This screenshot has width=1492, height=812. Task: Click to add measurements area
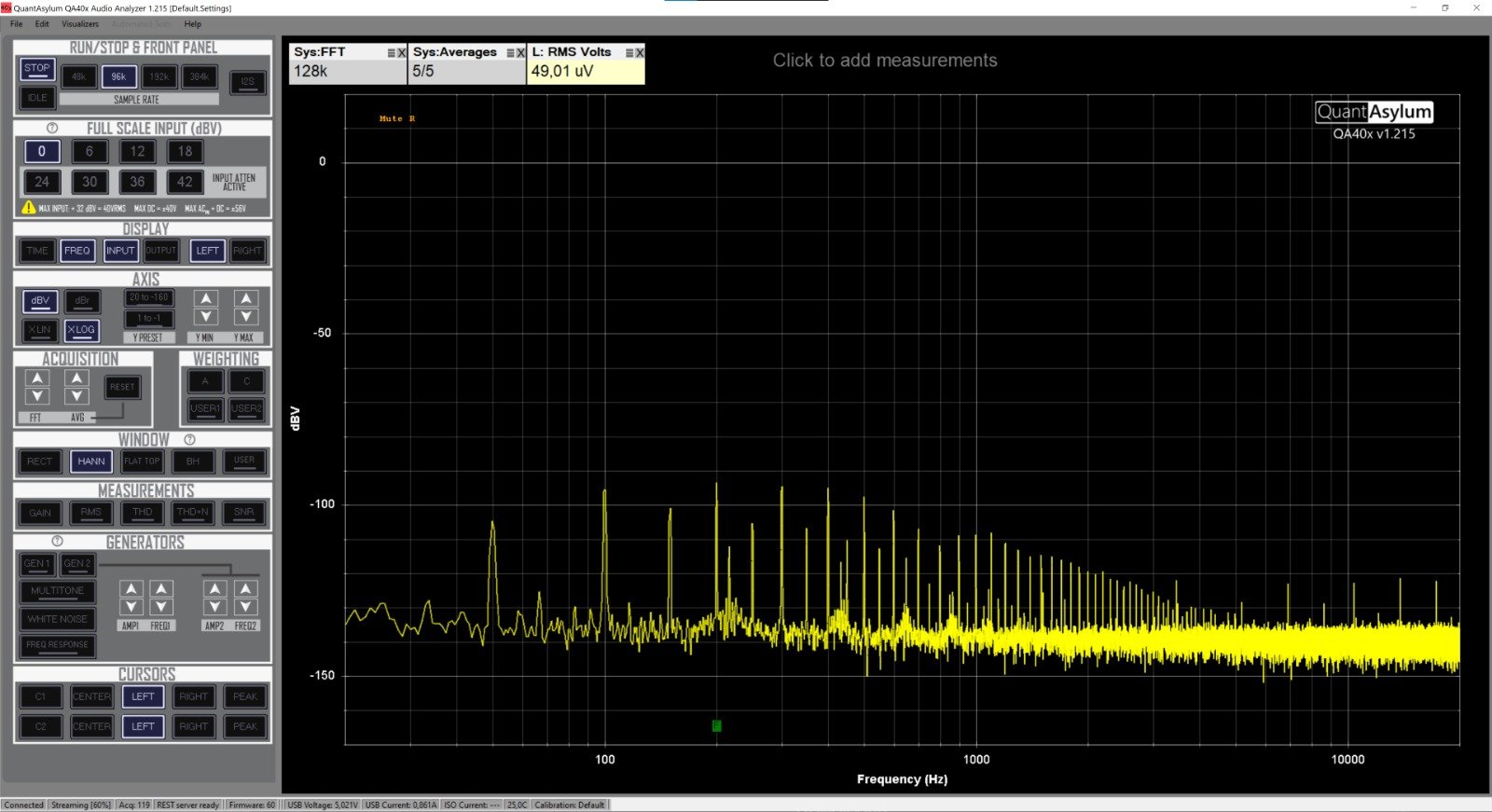tap(885, 61)
